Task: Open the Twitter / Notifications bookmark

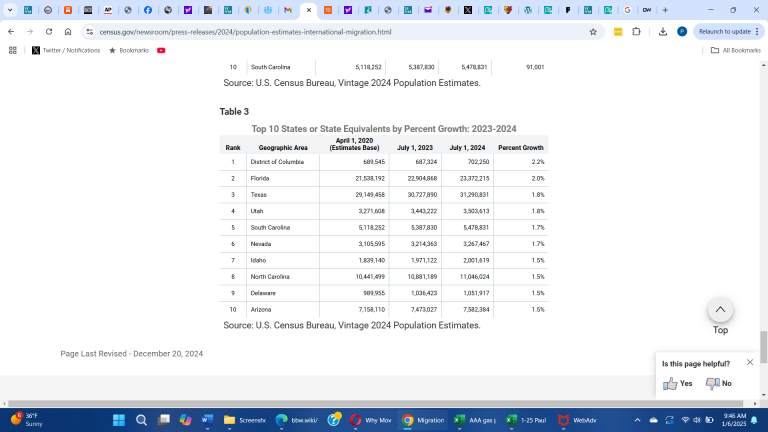Action: point(66,50)
